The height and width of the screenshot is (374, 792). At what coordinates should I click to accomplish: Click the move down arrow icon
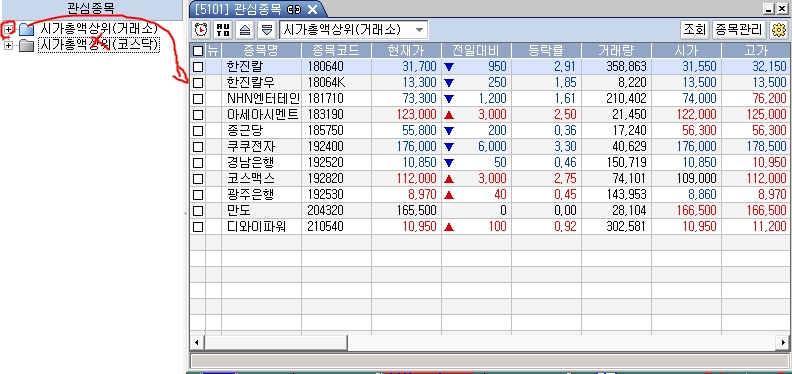point(266,30)
